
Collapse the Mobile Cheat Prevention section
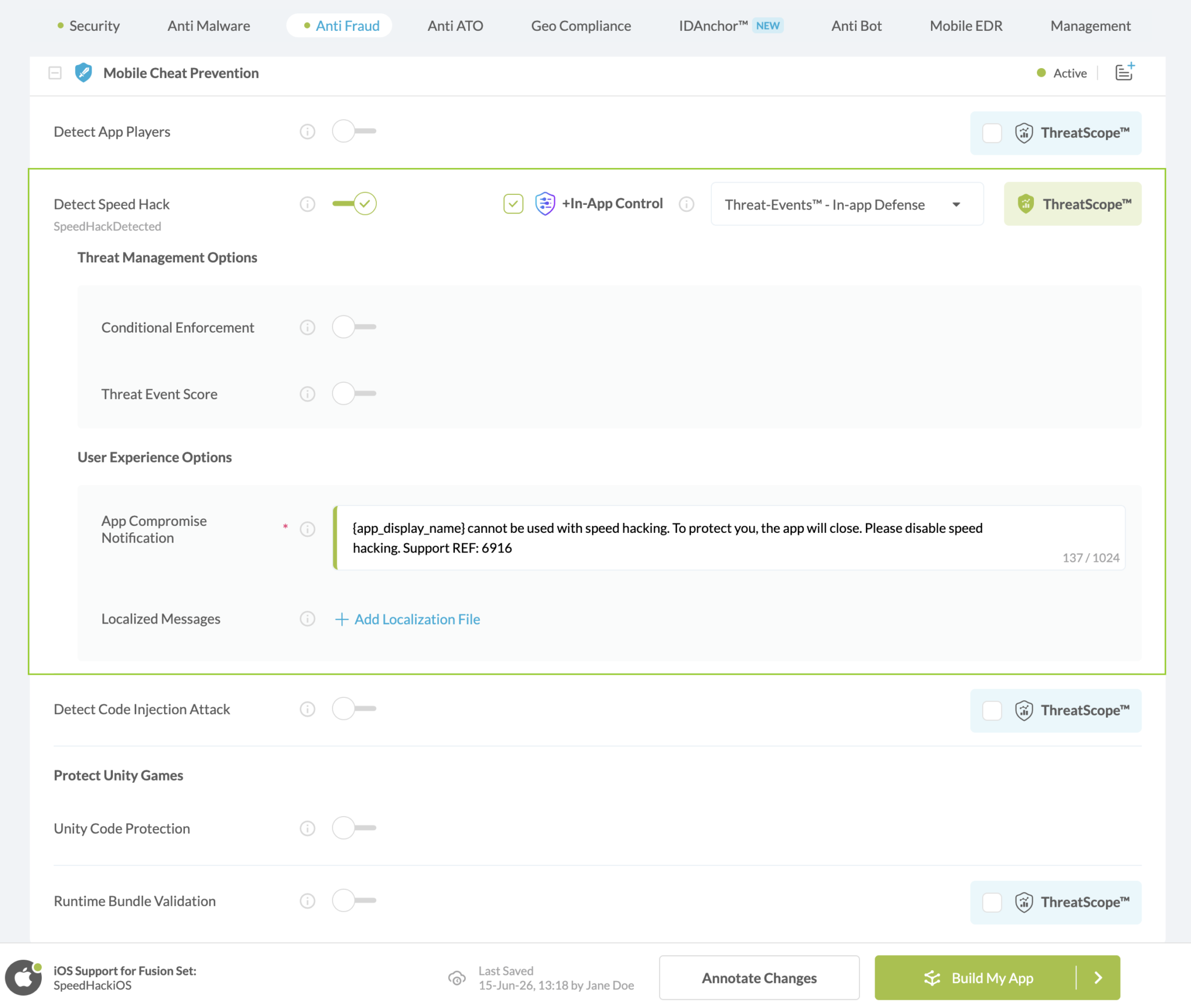coord(55,73)
